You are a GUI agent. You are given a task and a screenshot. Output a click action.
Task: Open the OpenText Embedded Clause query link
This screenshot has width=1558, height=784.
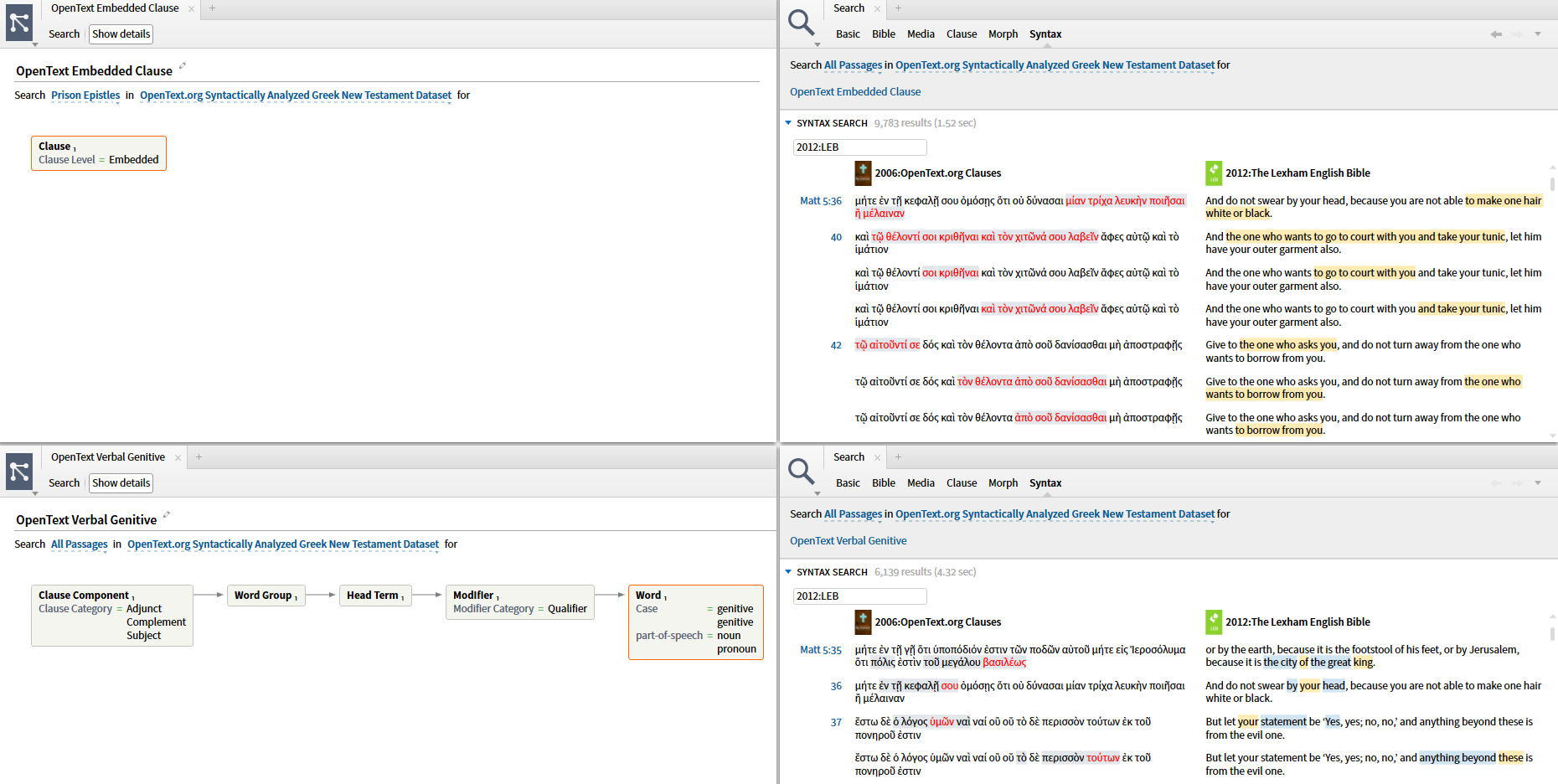[855, 92]
